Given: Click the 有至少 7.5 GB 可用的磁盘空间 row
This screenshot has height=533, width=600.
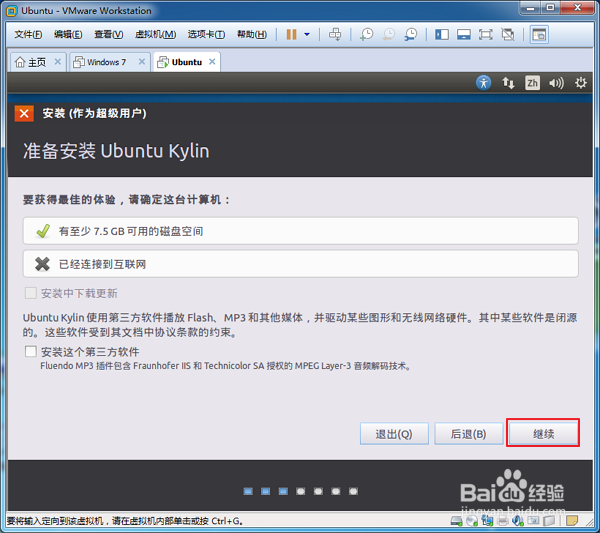Looking at the screenshot, I should point(300,231).
